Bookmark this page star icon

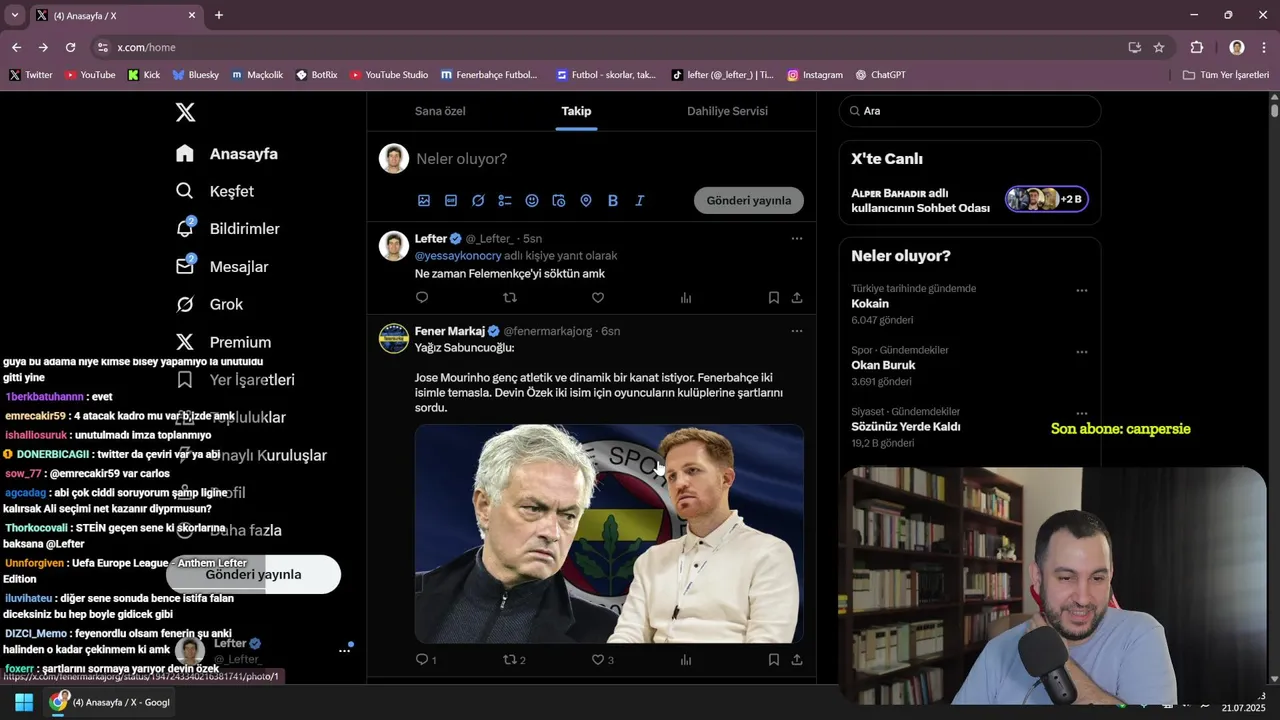(1159, 47)
